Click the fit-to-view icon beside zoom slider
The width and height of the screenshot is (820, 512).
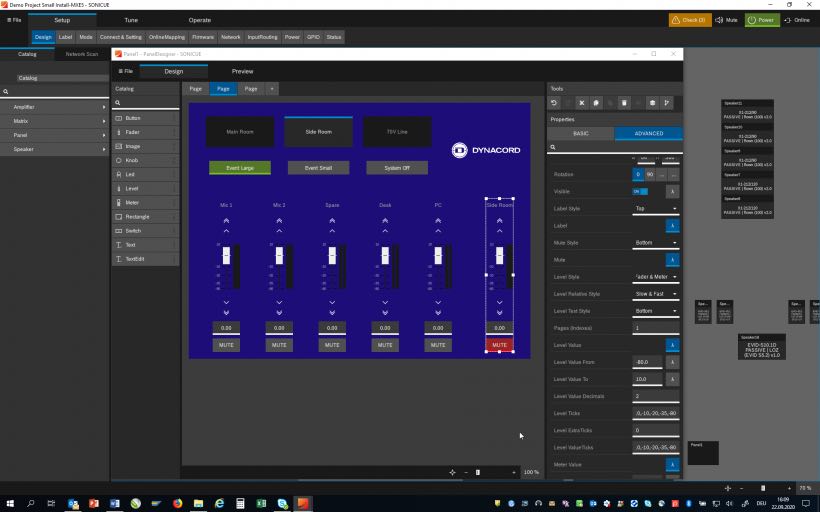tap(452, 472)
